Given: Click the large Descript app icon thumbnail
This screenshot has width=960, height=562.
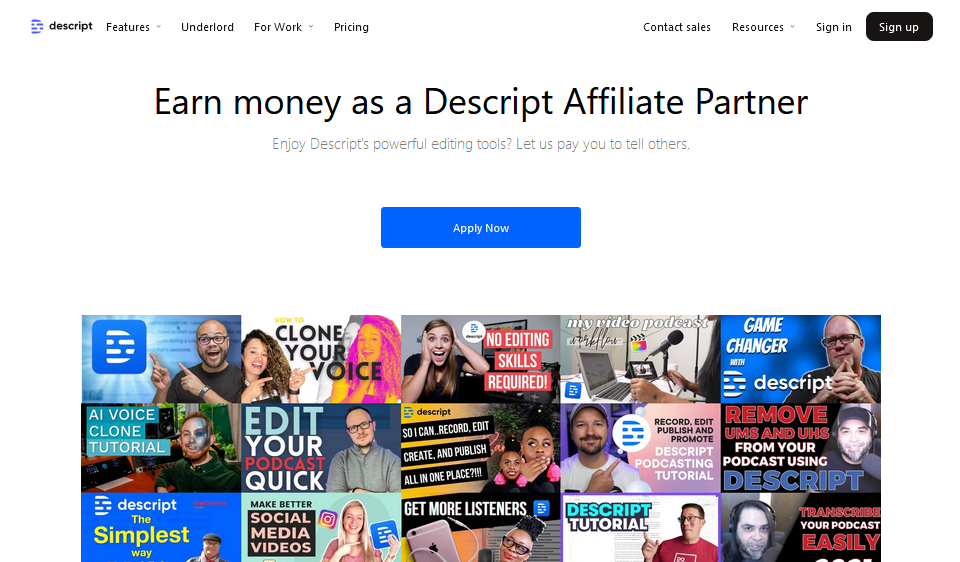Looking at the screenshot, I should pyautogui.click(x=161, y=359).
